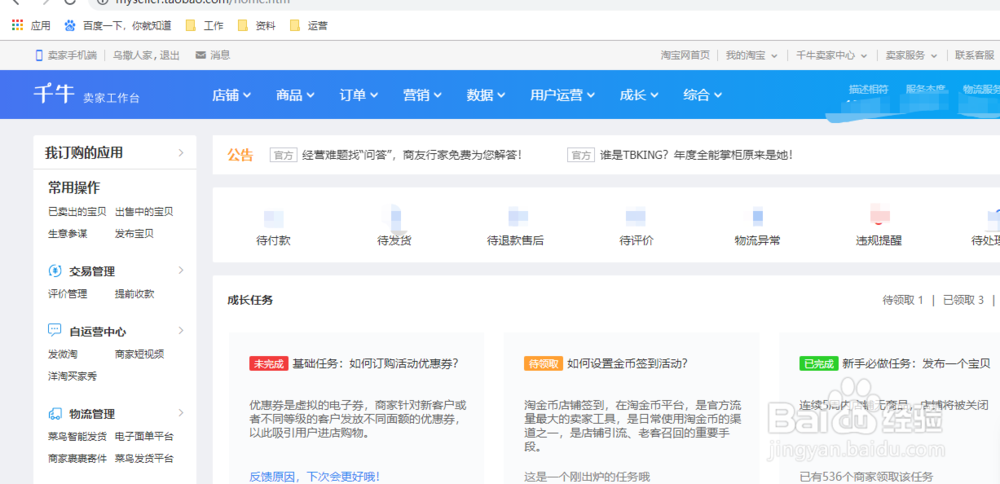Open 出售中的宝贝
Screen dimensions: 1000x484
pyautogui.click(x=144, y=212)
